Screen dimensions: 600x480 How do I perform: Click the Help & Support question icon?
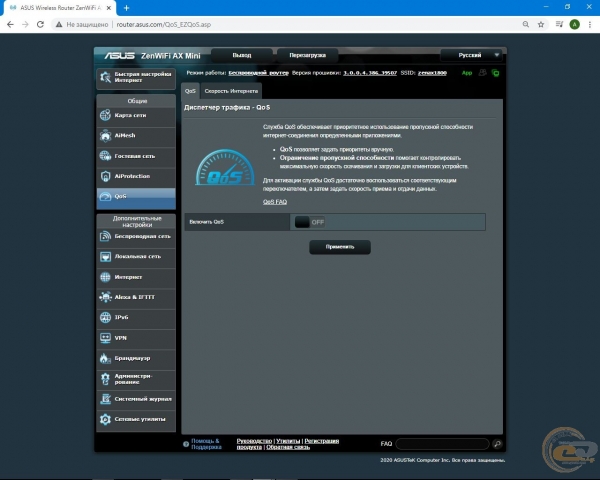[x=186, y=444]
